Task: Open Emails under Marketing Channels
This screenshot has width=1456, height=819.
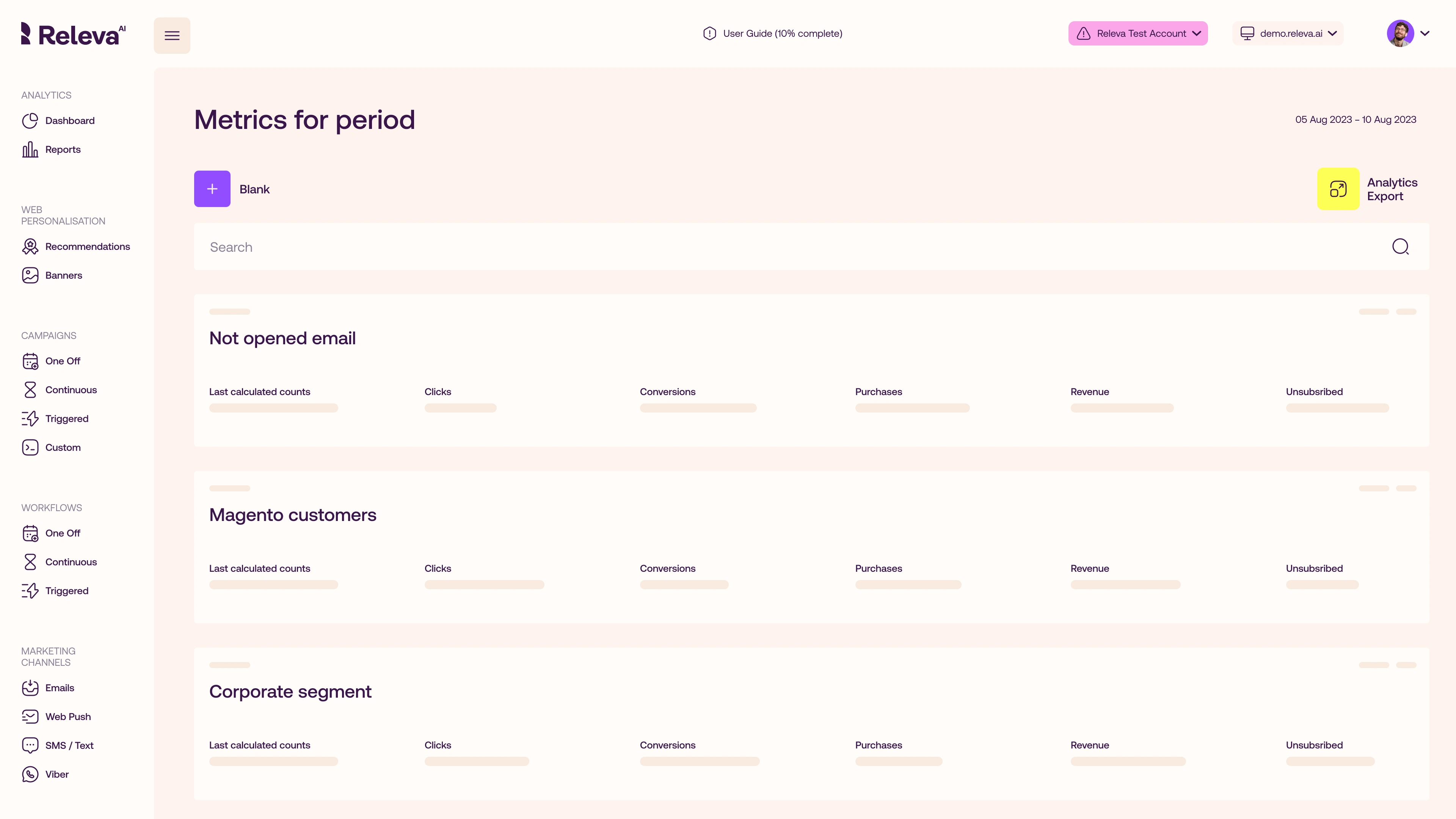Action: [x=60, y=688]
